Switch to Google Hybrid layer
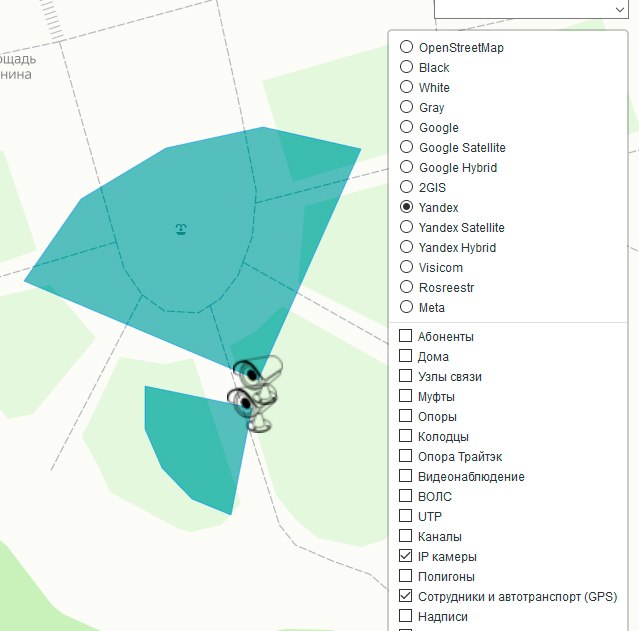The width and height of the screenshot is (639, 631). pos(406,167)
